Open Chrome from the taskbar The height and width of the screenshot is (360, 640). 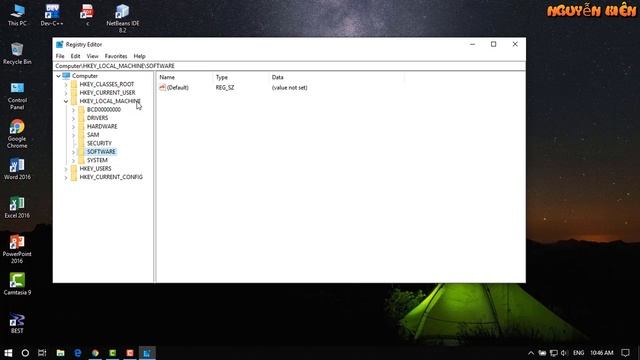pos(95,353)
